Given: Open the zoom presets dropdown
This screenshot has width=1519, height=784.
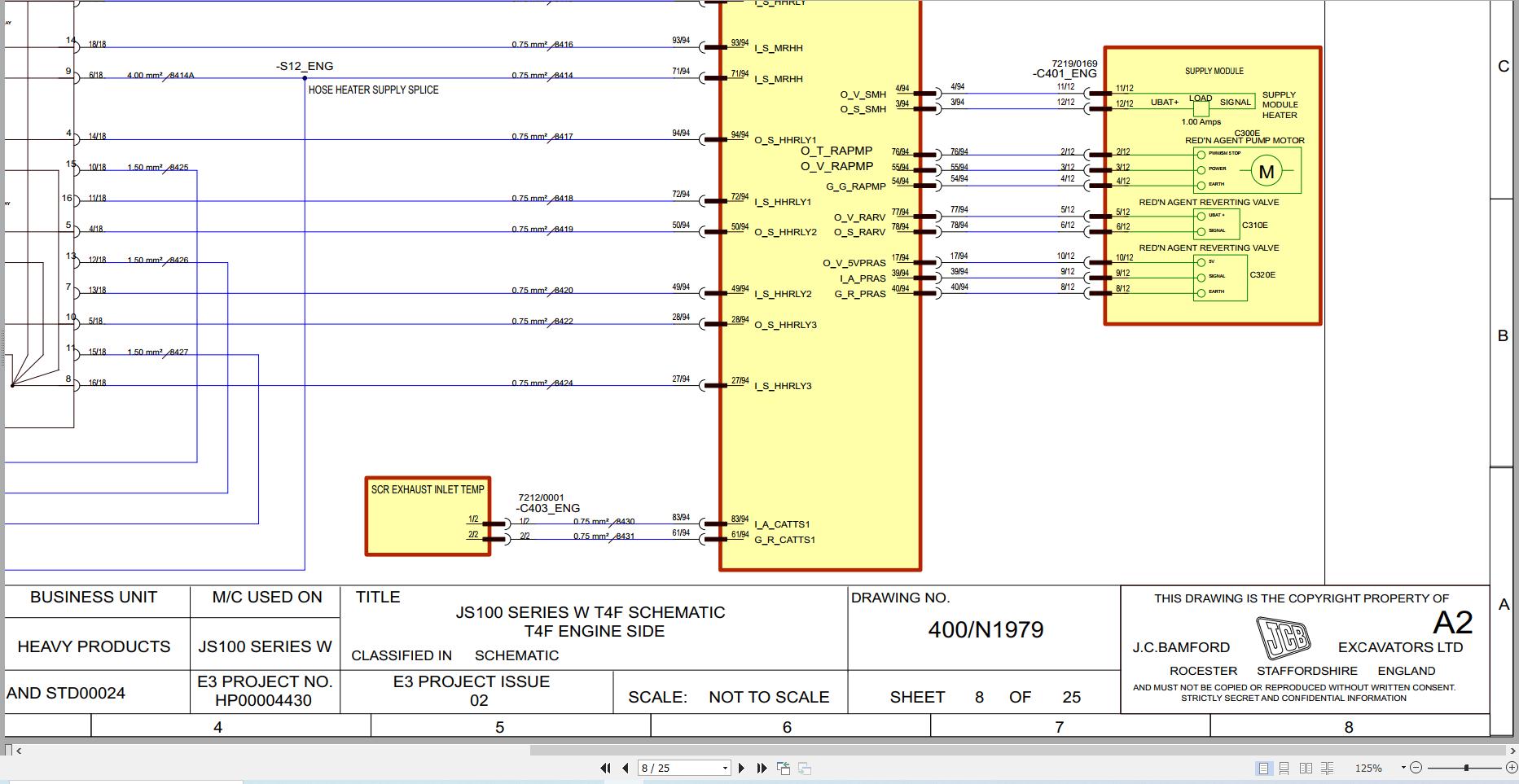Looking at the screenshot, I should (1403, 768).
